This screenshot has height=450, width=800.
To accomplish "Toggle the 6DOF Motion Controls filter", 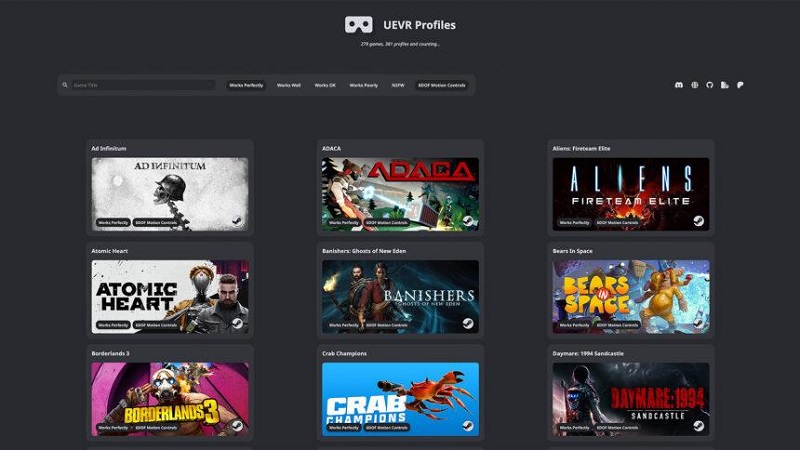I will [x=442, y=85].
